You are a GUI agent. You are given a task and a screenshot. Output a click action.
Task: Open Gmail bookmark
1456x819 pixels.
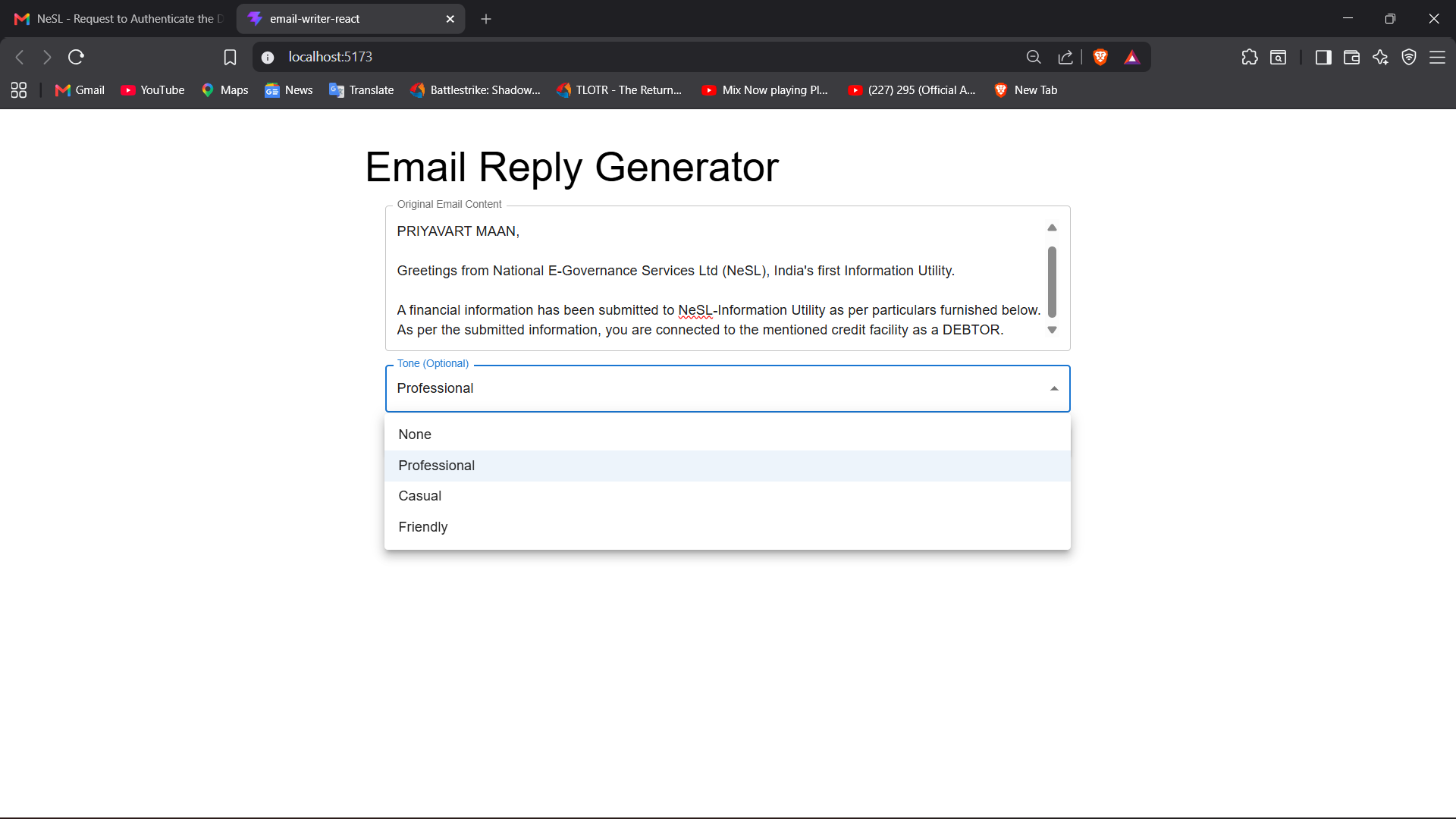(80, 90)
